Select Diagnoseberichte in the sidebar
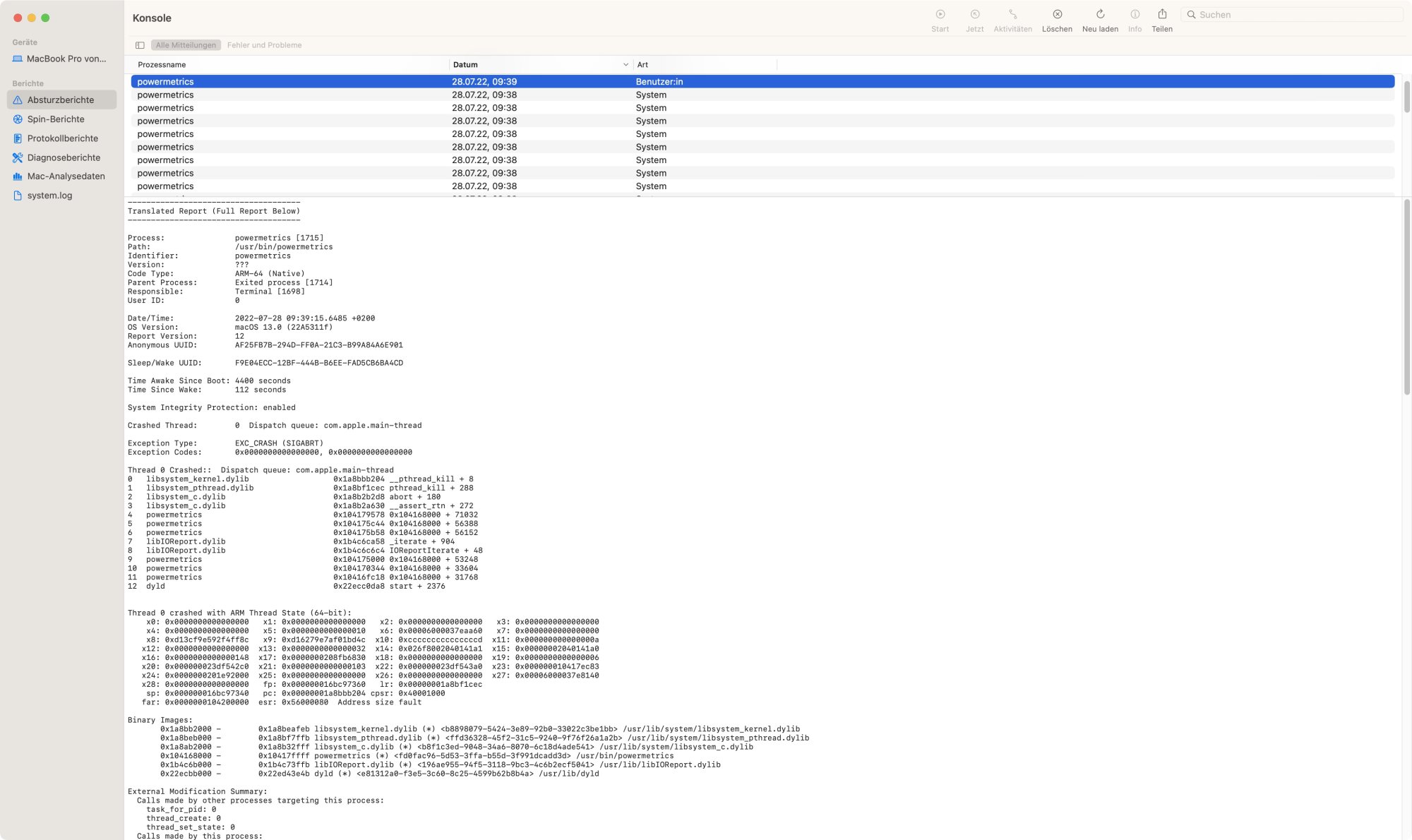 pos(64,157)
